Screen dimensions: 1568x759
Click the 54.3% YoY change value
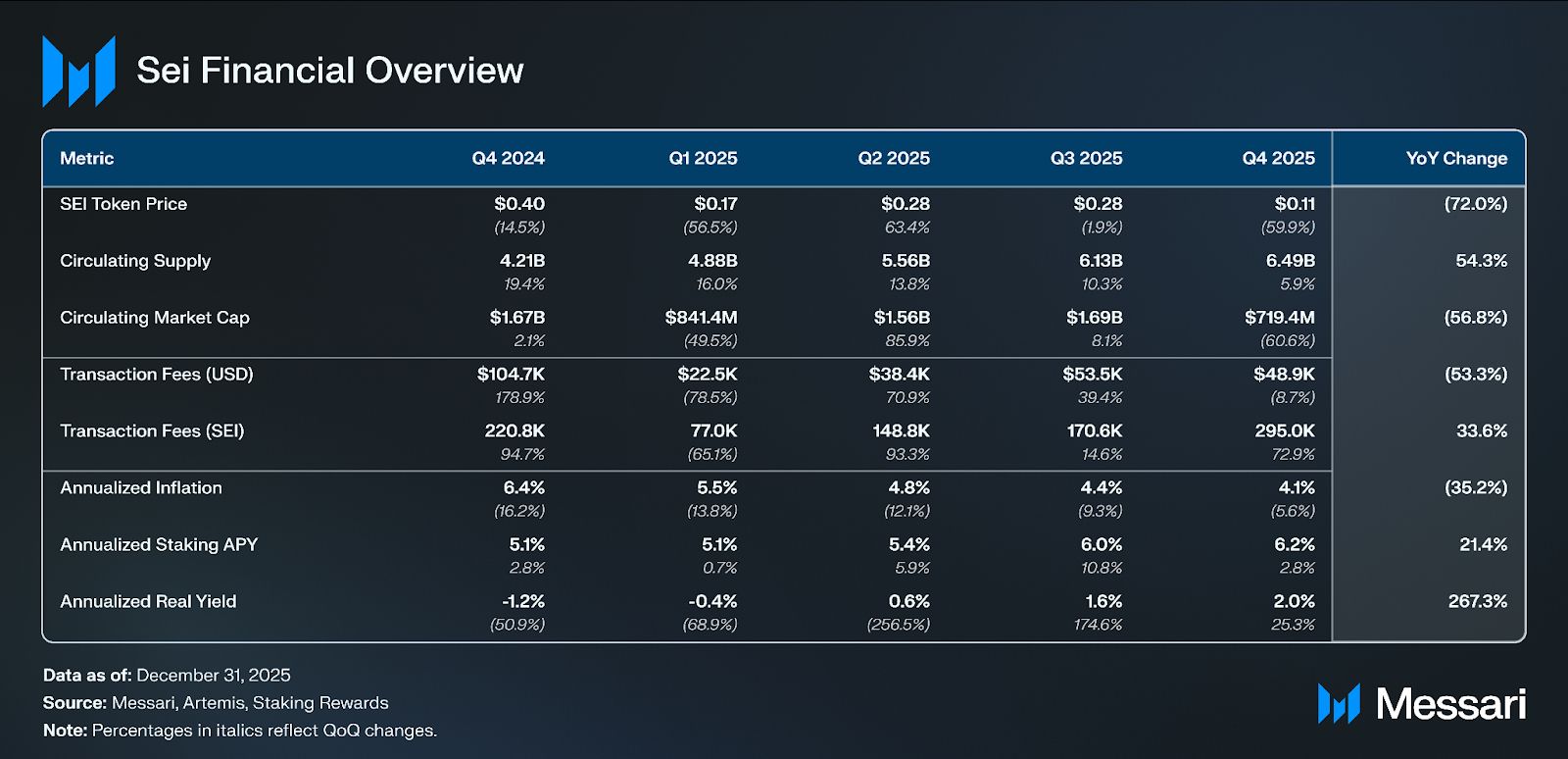click(1482, 261)
